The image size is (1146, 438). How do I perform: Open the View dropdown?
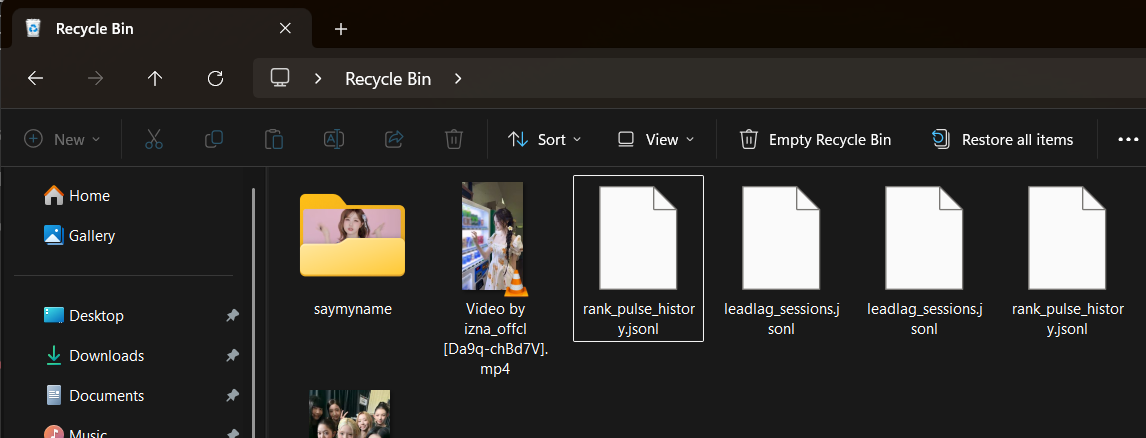coord(656,139)
